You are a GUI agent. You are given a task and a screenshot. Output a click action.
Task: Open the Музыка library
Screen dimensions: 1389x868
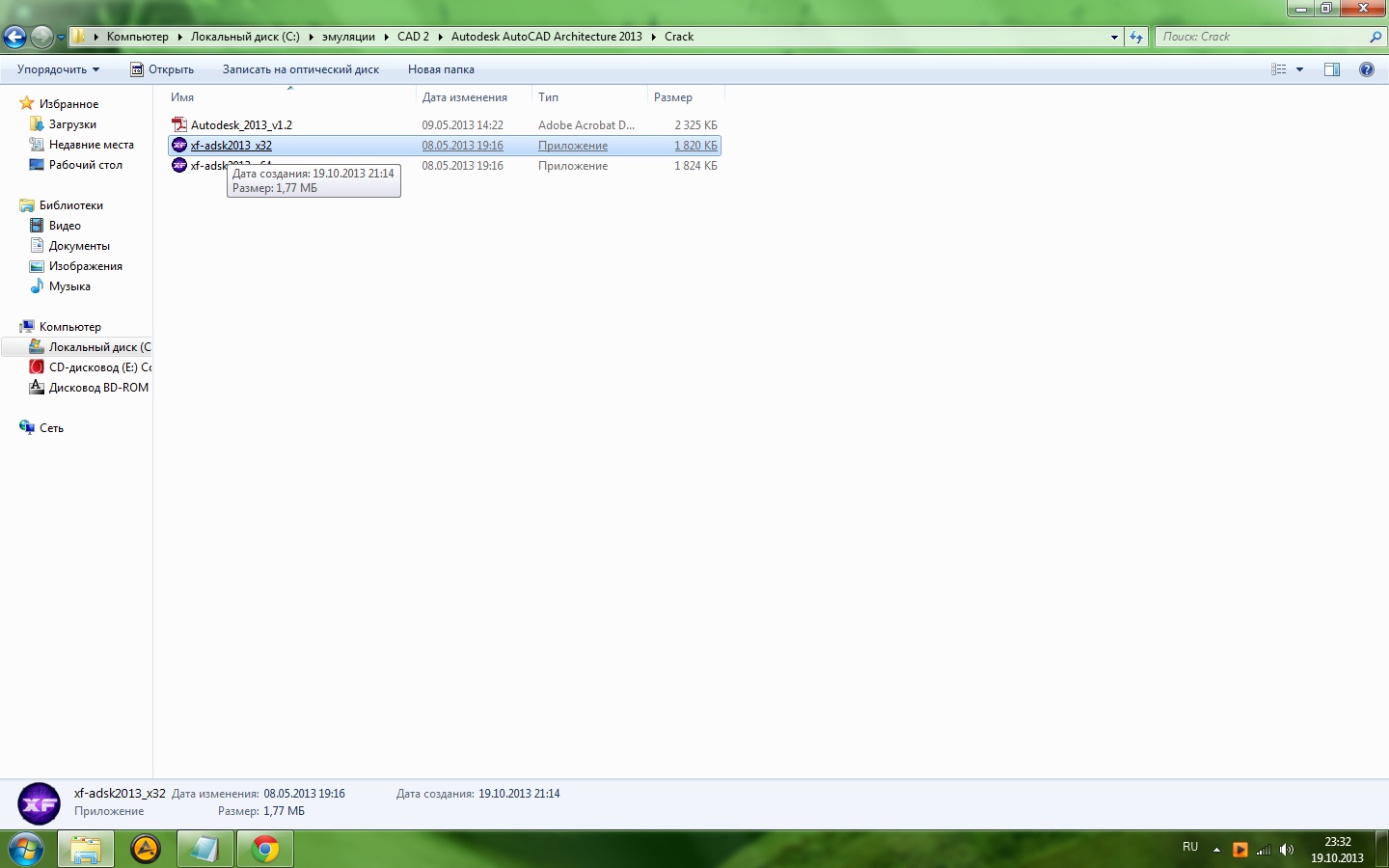[69, 286]
